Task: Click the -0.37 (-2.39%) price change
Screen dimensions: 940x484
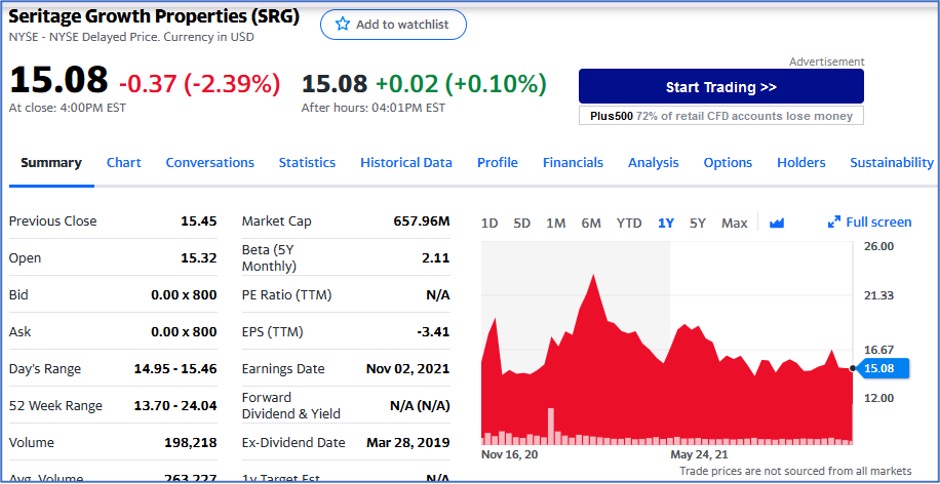Action: [200, 83]
